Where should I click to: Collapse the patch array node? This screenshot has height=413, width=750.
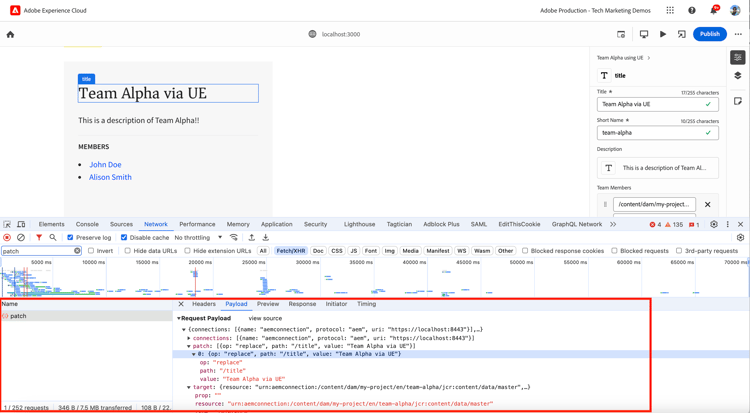[188, 346]
